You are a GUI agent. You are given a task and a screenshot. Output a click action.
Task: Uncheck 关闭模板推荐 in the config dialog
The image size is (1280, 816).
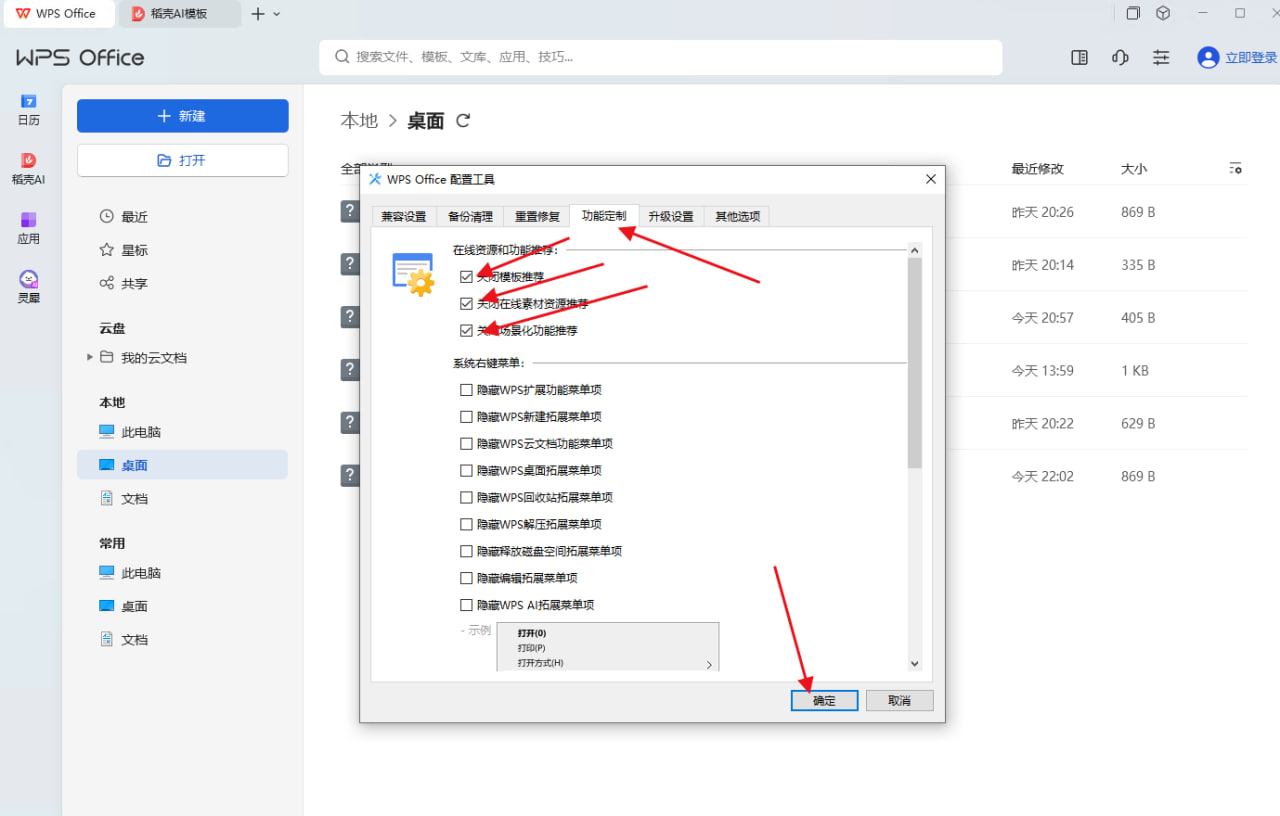pyautogui.click(x=466, y=277)
